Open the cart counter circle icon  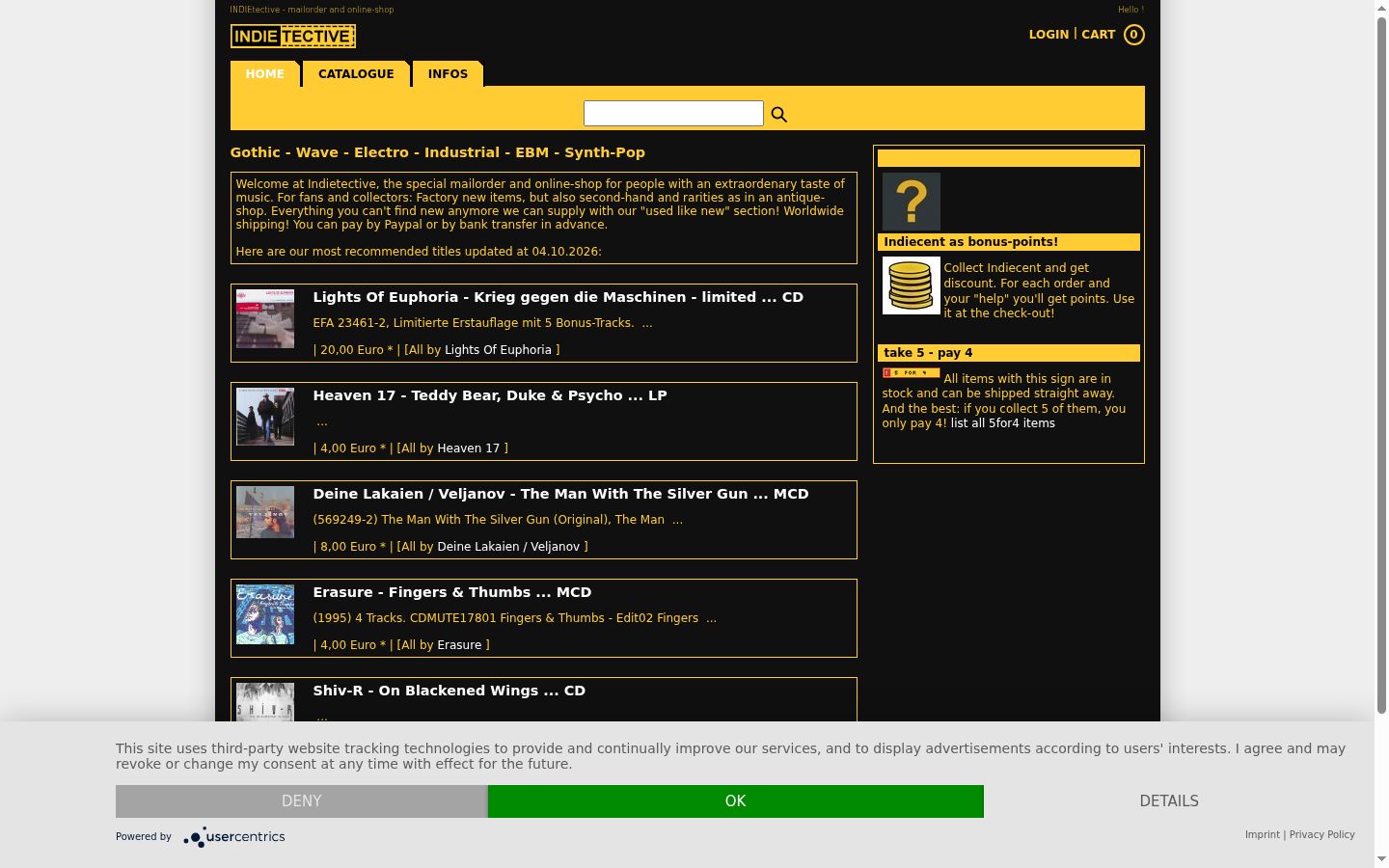[1134, 35]
